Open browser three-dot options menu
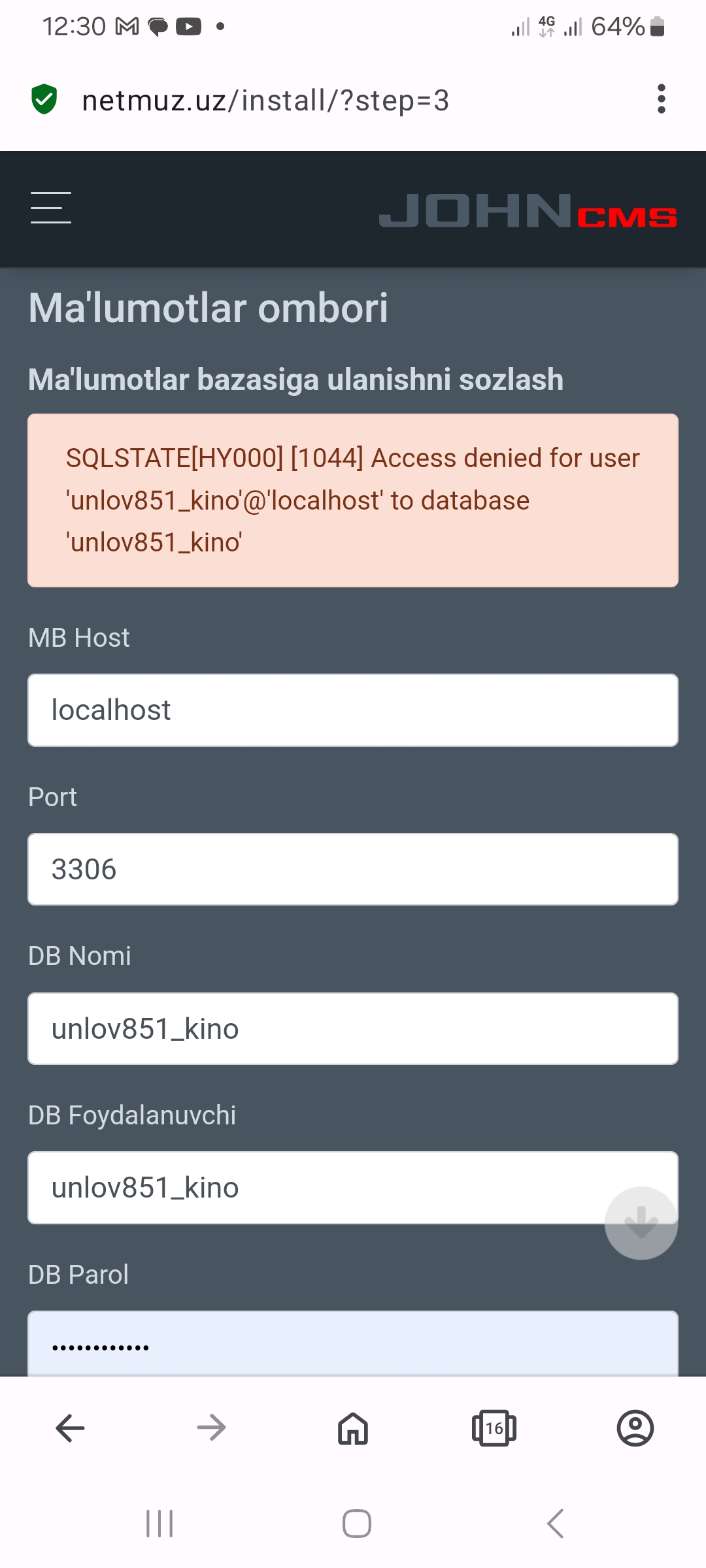Viewport: 706px width, 1568px height. [x=662, y=99]
